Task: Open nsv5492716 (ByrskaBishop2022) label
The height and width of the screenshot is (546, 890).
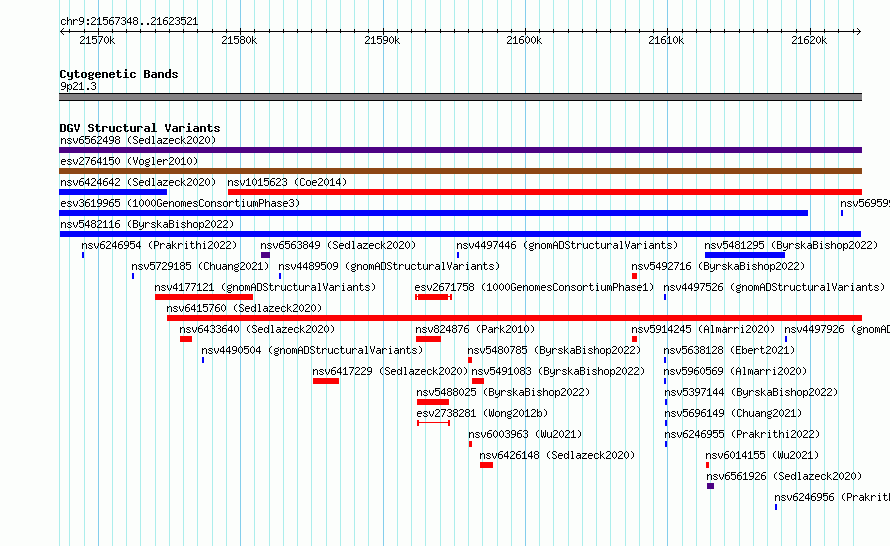Action: click(x=718, y=266)
